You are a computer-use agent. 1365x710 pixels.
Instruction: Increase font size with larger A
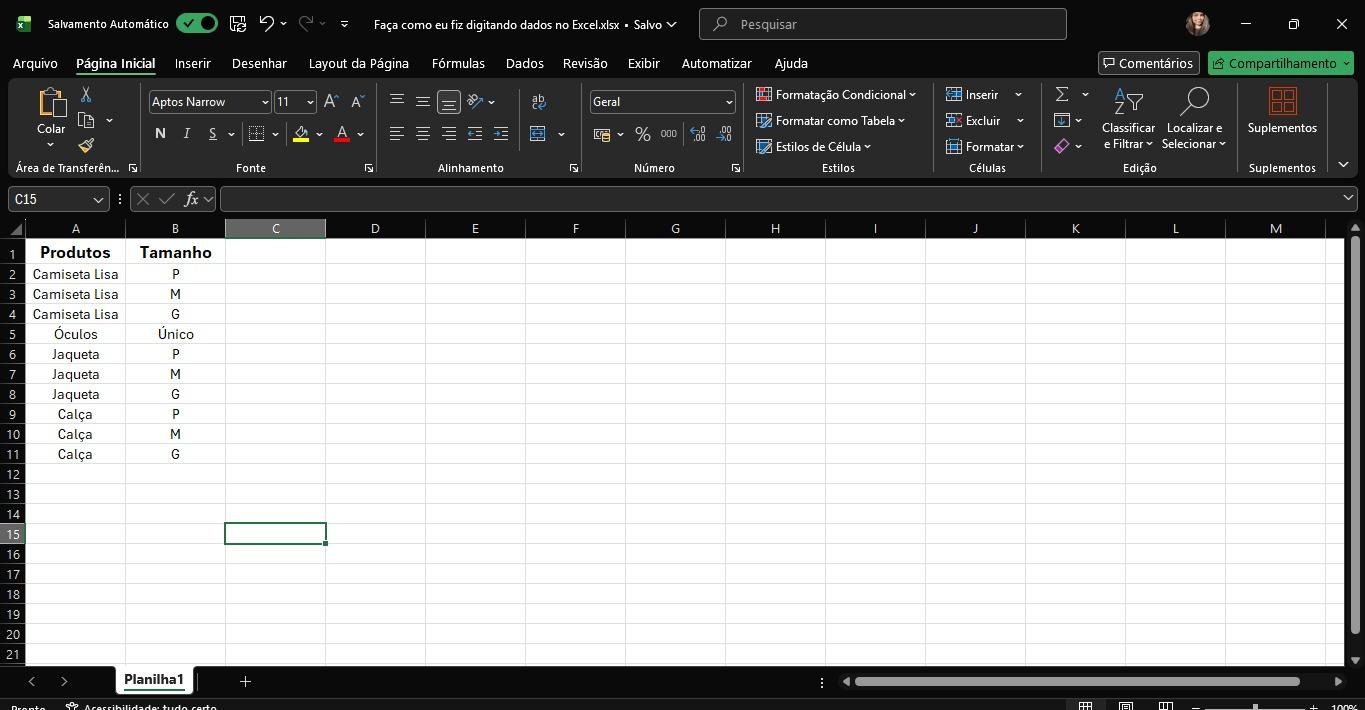coord(331,101)
